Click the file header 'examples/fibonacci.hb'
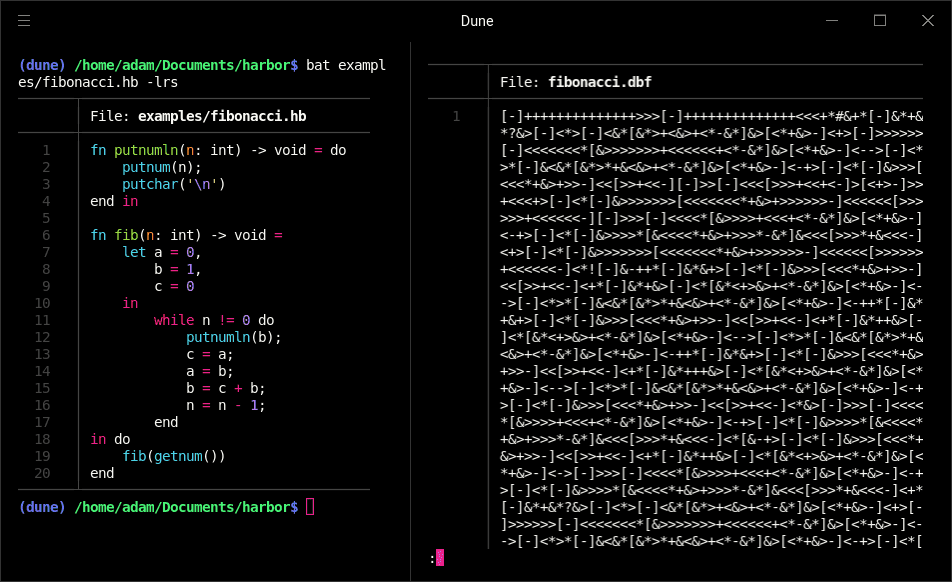Viewport: 952px width, 582px height. coord(222,116)
